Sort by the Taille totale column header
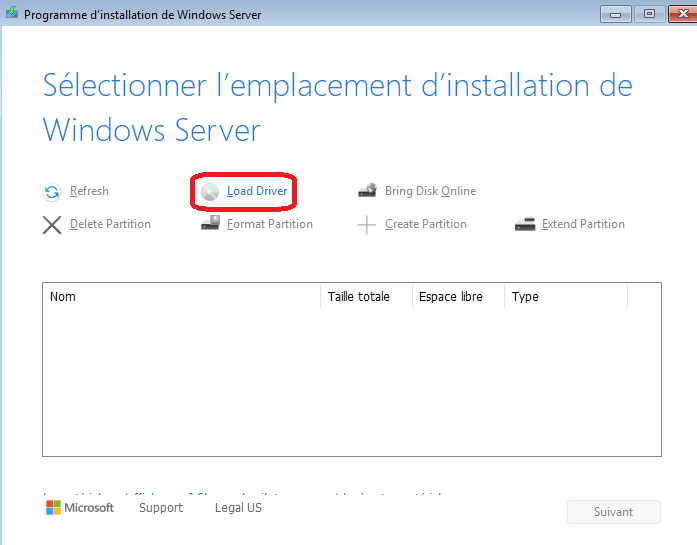 (366, 297)
